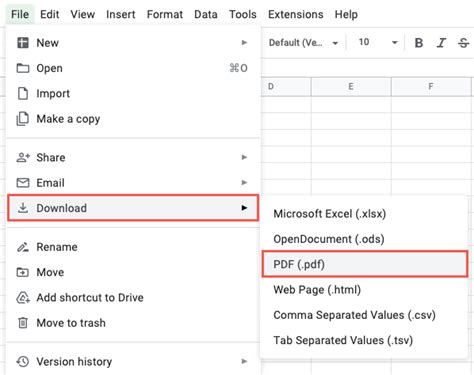Screen dimensions: 474x375
Task: Open the font size dropdown arrow
Action: tap(395, 43)
